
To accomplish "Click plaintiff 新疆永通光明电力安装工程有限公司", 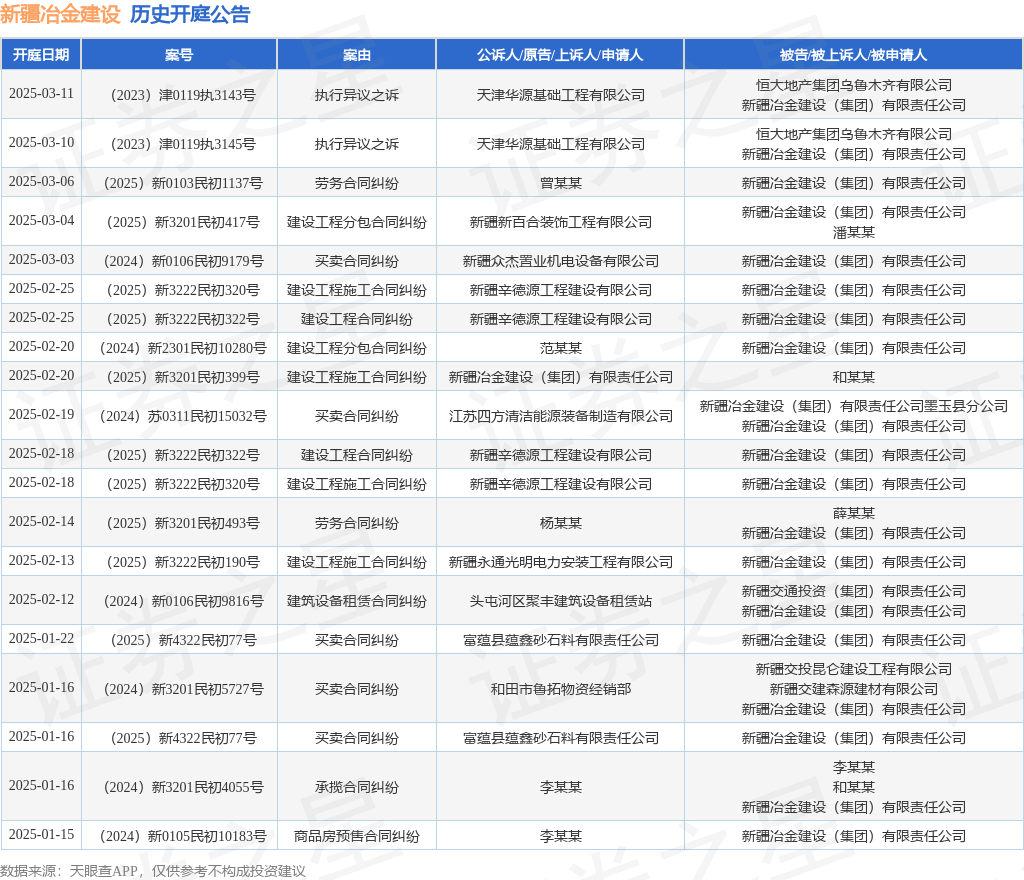I will click(560, 563).
